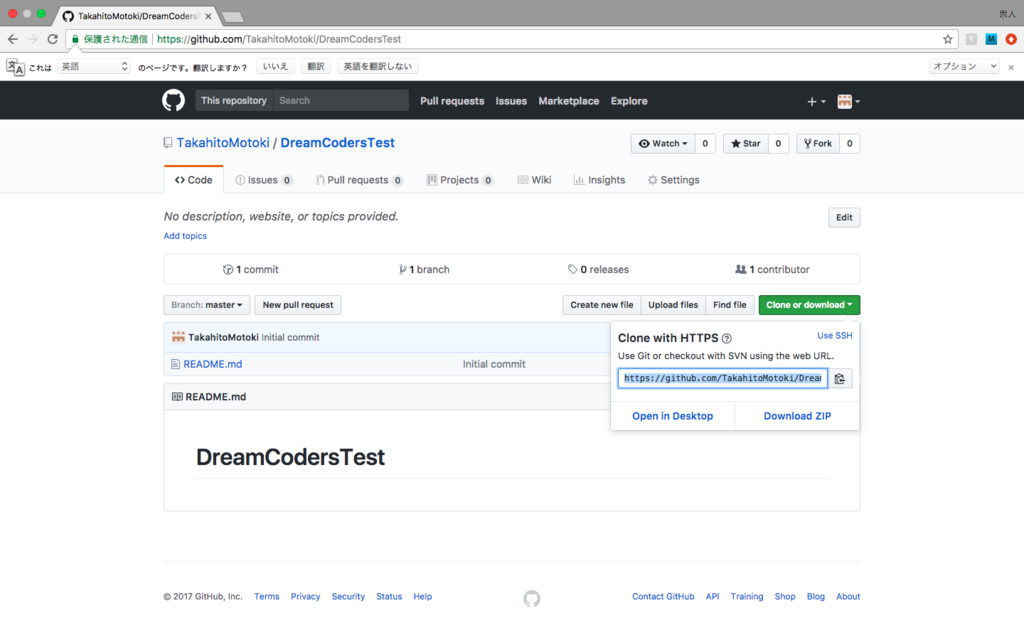
Task: Reload the page with refresh icon
Action: pyautogui.click(x=53, y=39)
